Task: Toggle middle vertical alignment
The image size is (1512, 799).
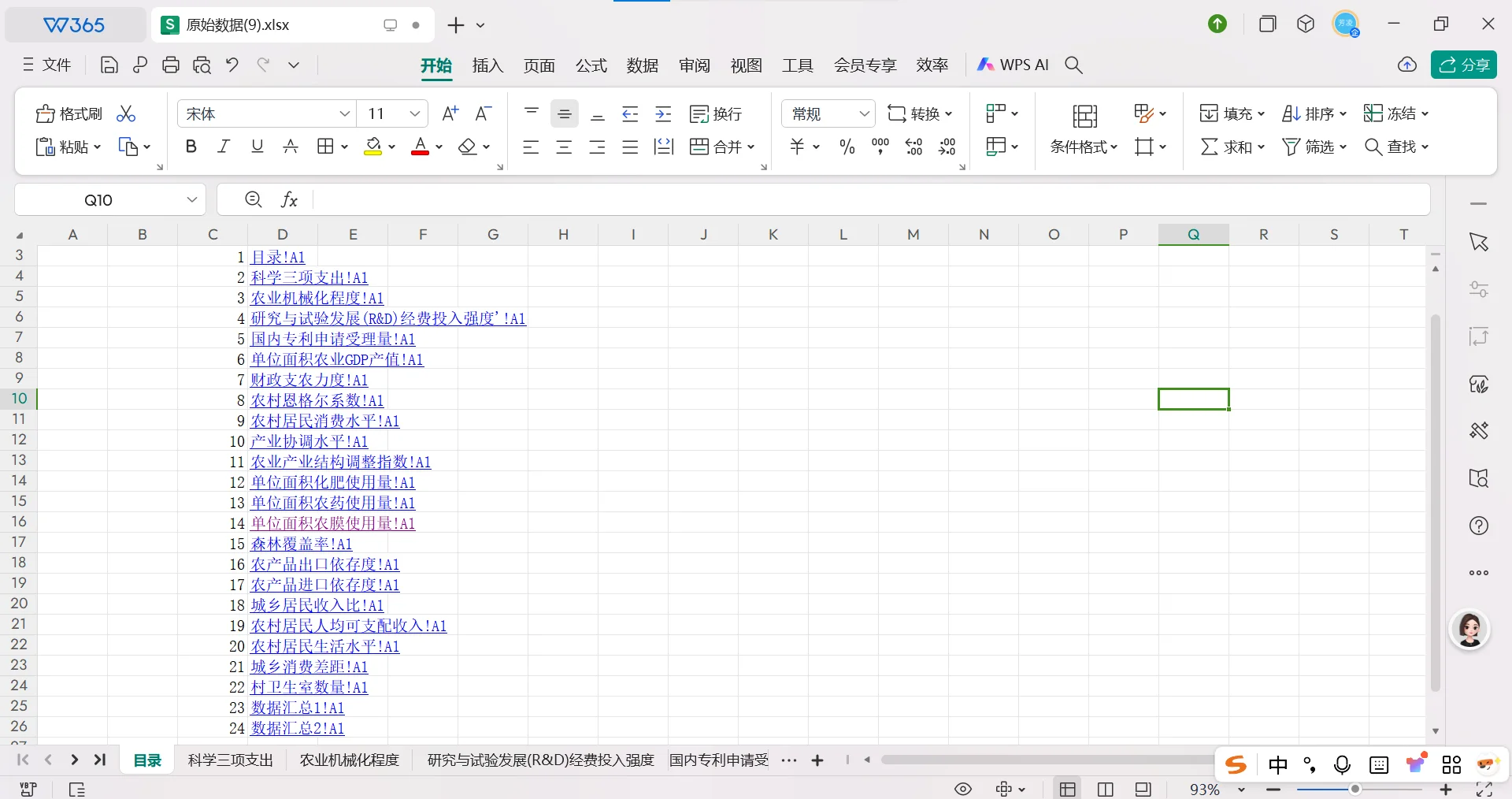Action: click(565, 113)
